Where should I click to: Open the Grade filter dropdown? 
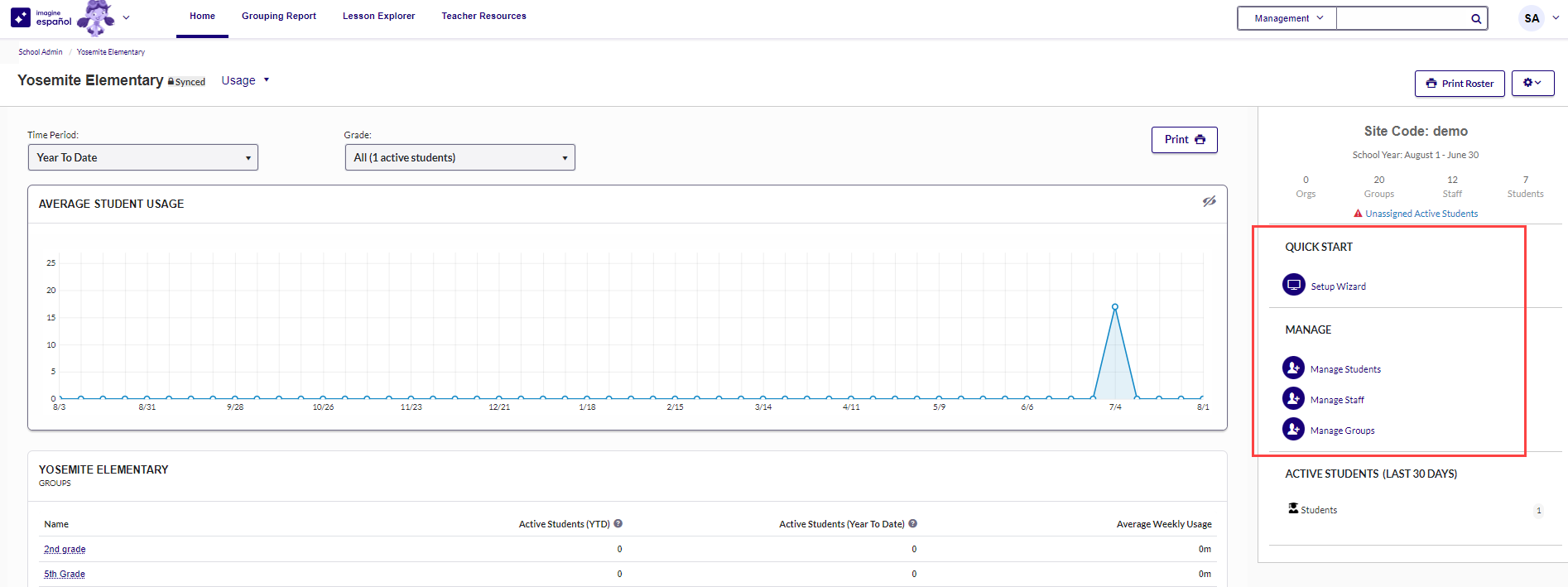pos(459,157)
